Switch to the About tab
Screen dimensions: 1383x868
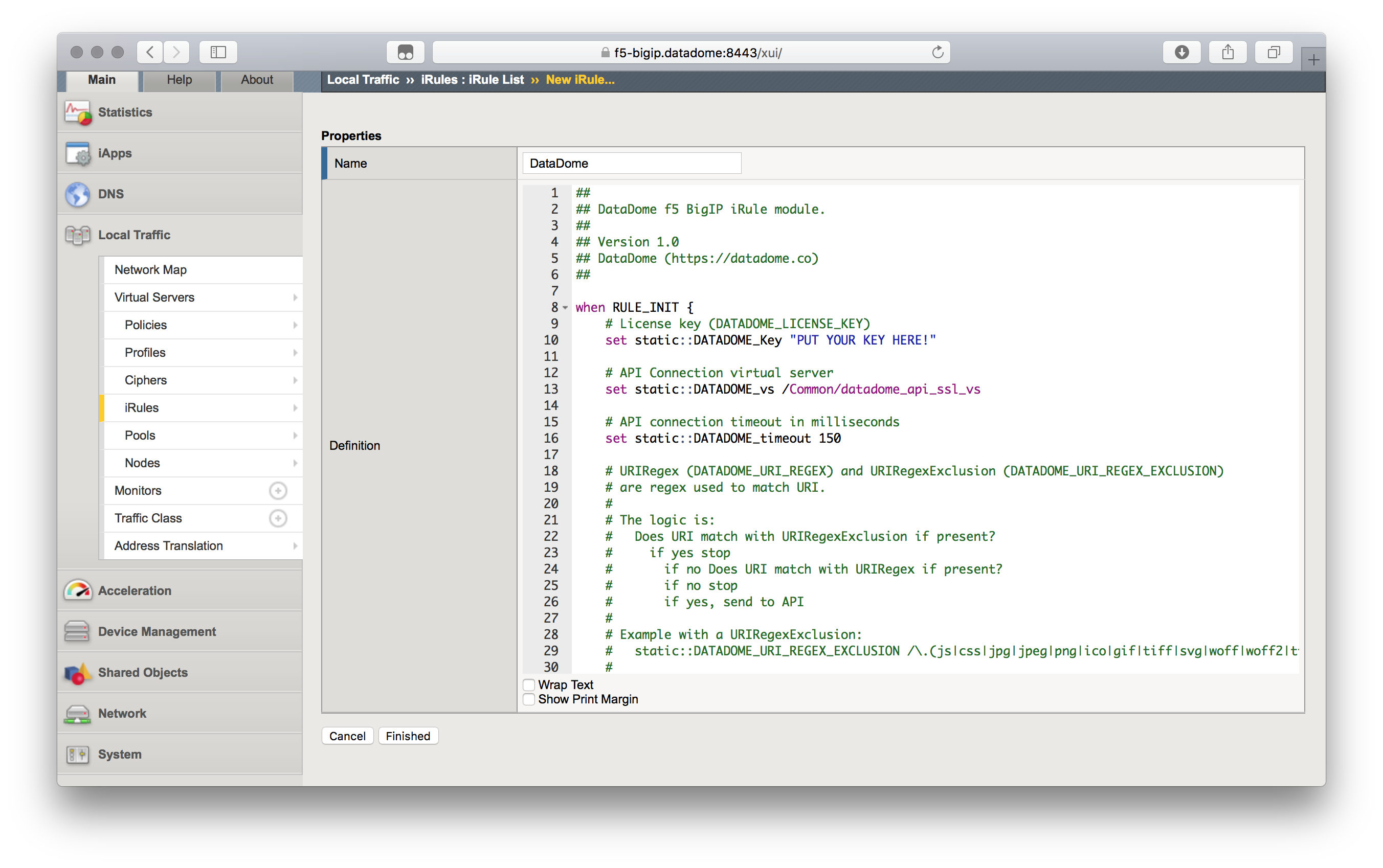click(x=257, y=80)
